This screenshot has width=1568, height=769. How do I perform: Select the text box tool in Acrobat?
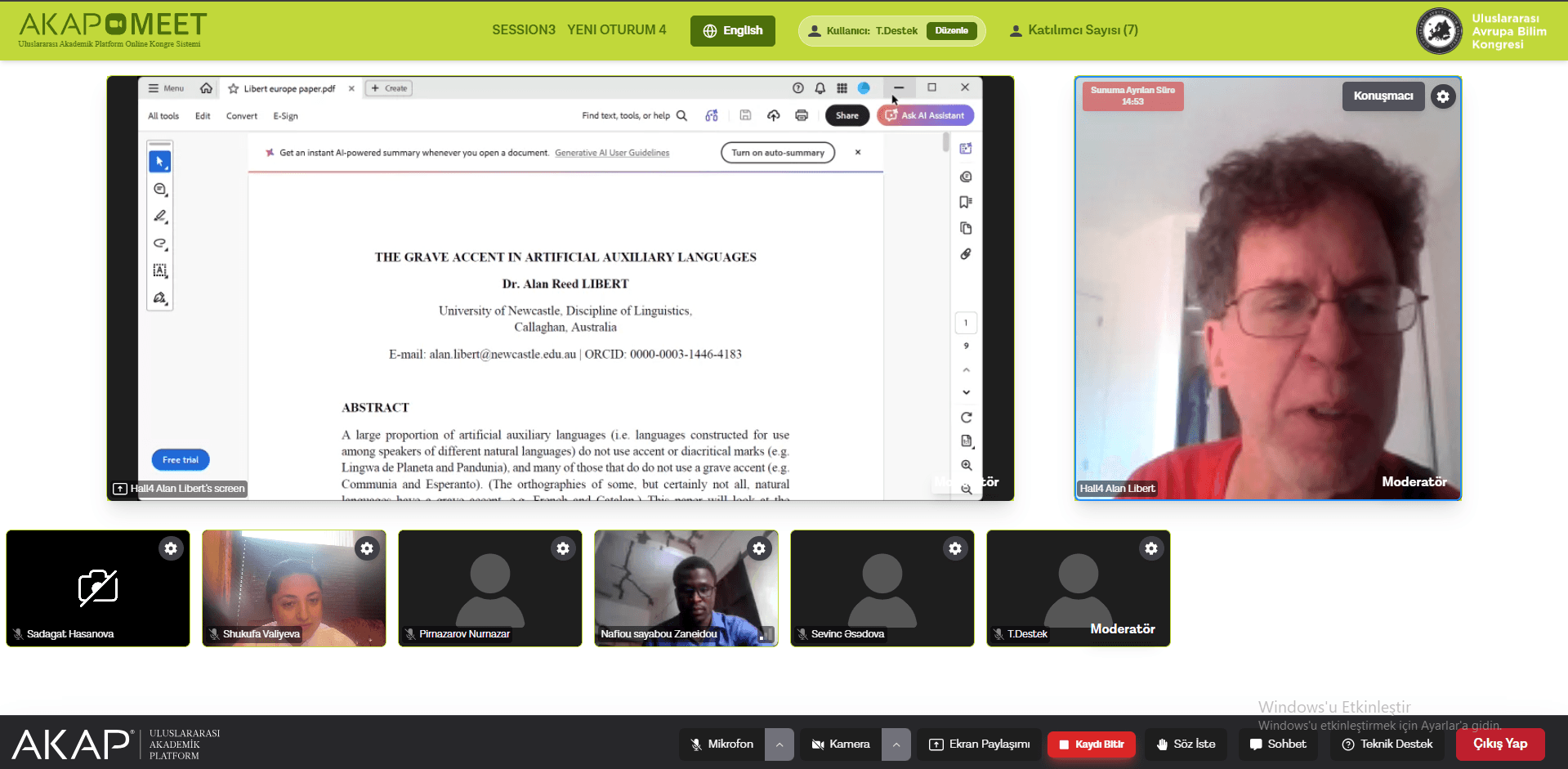pos(160,270)
